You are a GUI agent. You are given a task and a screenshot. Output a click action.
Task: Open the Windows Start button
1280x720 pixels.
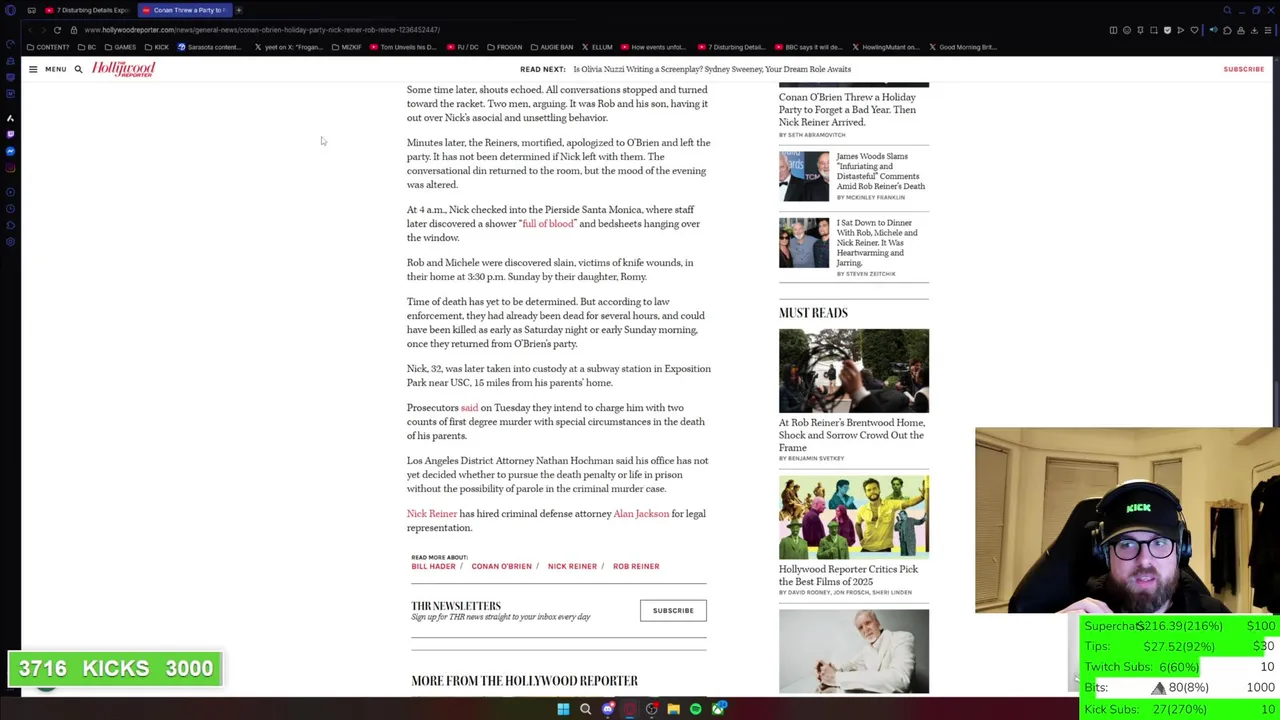click(563, 709)
